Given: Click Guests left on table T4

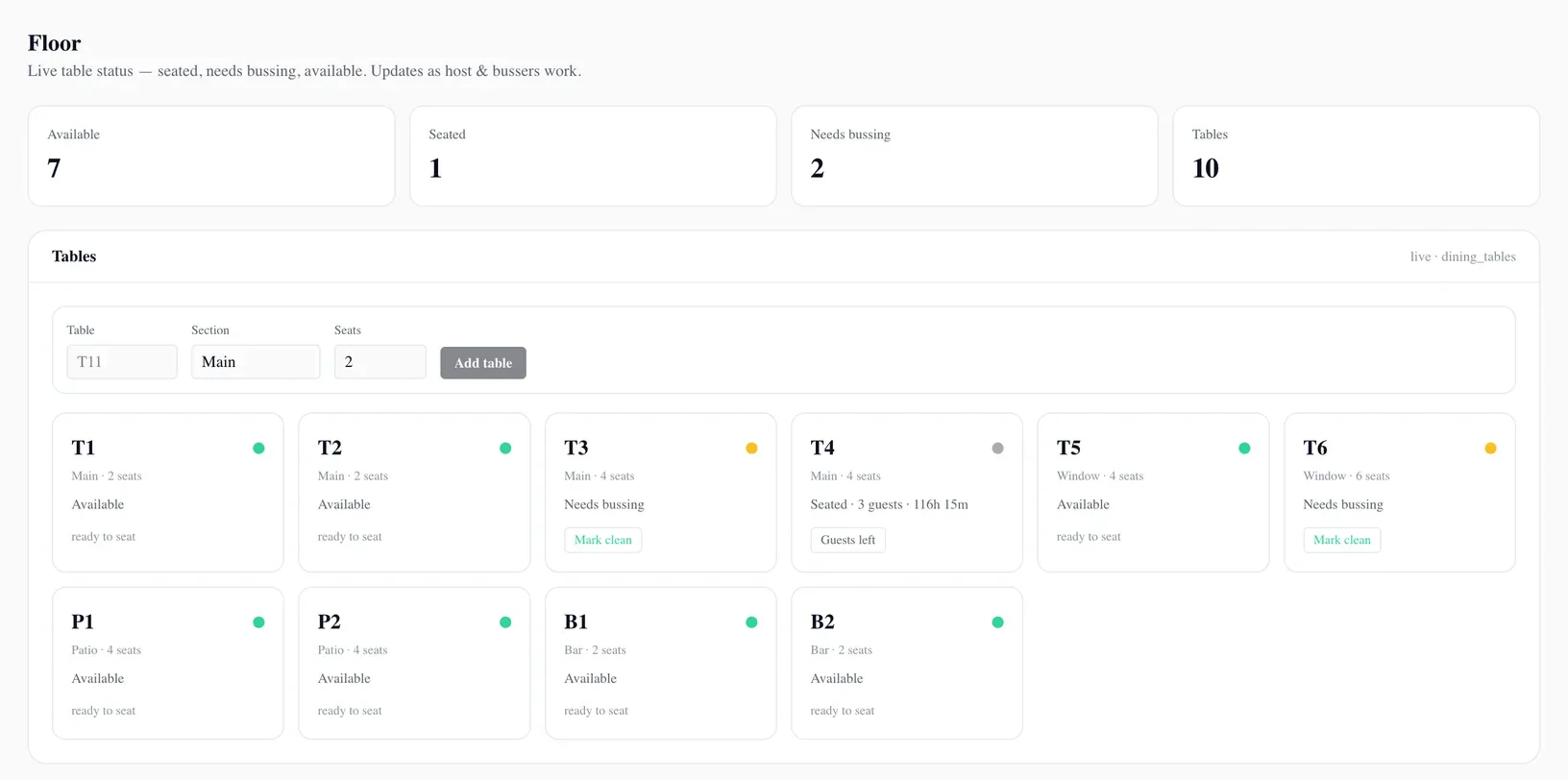Looking at the screenshot, I should click(847, 540).
